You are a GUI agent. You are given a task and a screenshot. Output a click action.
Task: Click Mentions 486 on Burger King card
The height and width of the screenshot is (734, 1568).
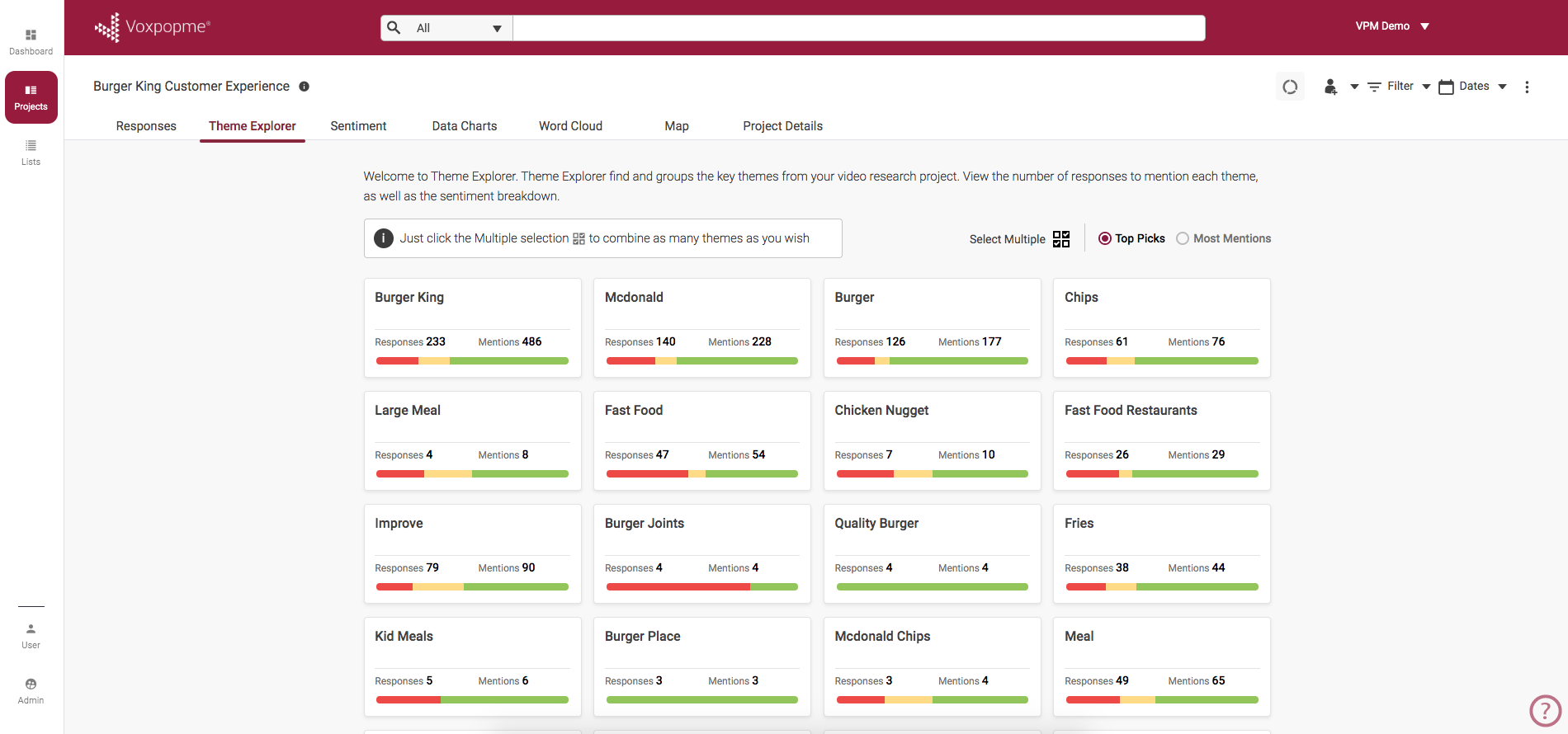click(510, 342)
